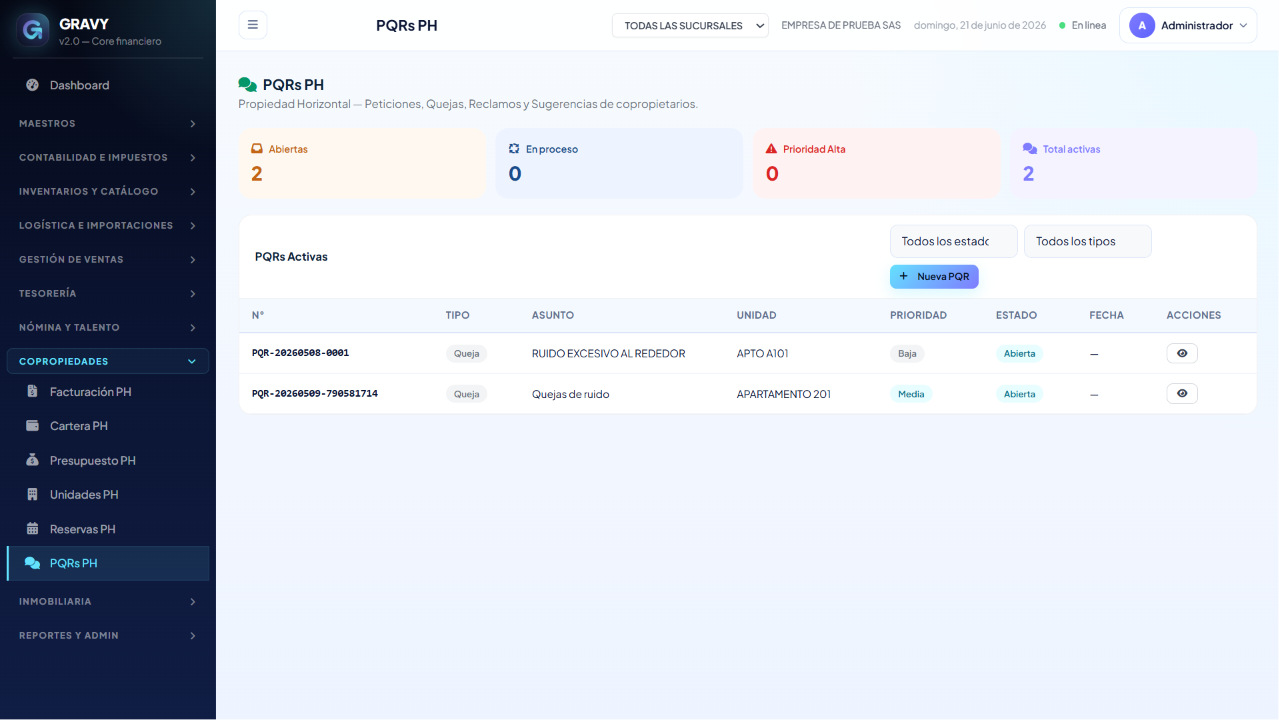This screenshot has height=720, width=1279.
Task: Click the Reservas PH calendar icon
Action: [32, 529]
